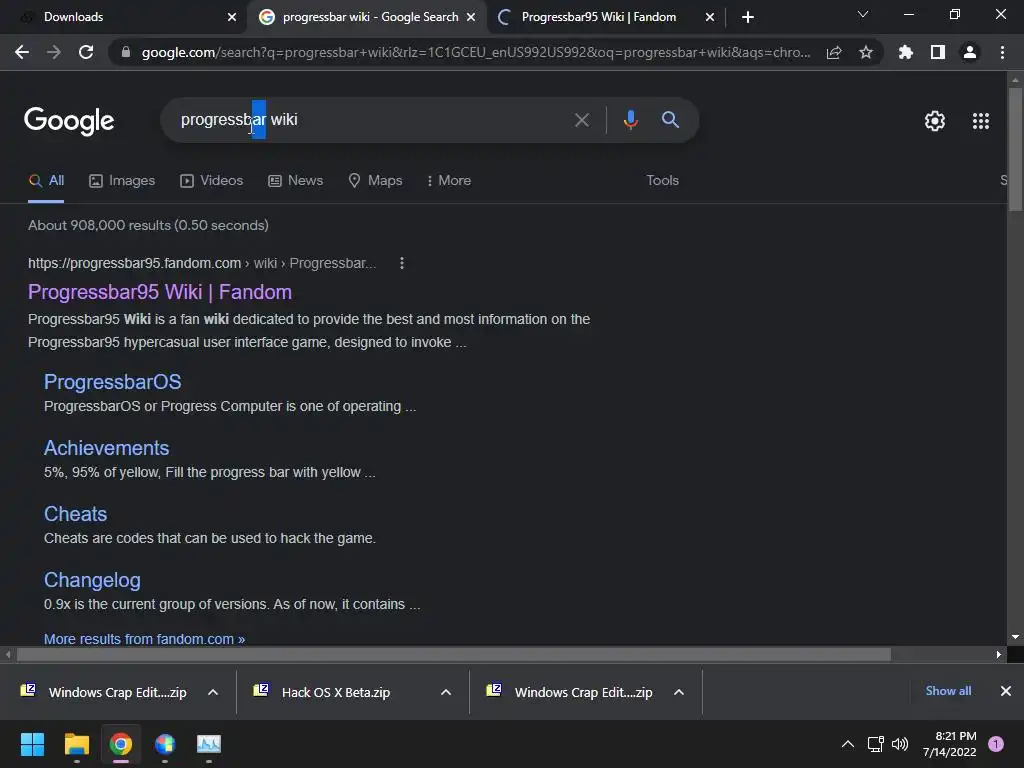Switch to Maps results
The height and width of the screenshot is (768, 1024).
point(375,181)
